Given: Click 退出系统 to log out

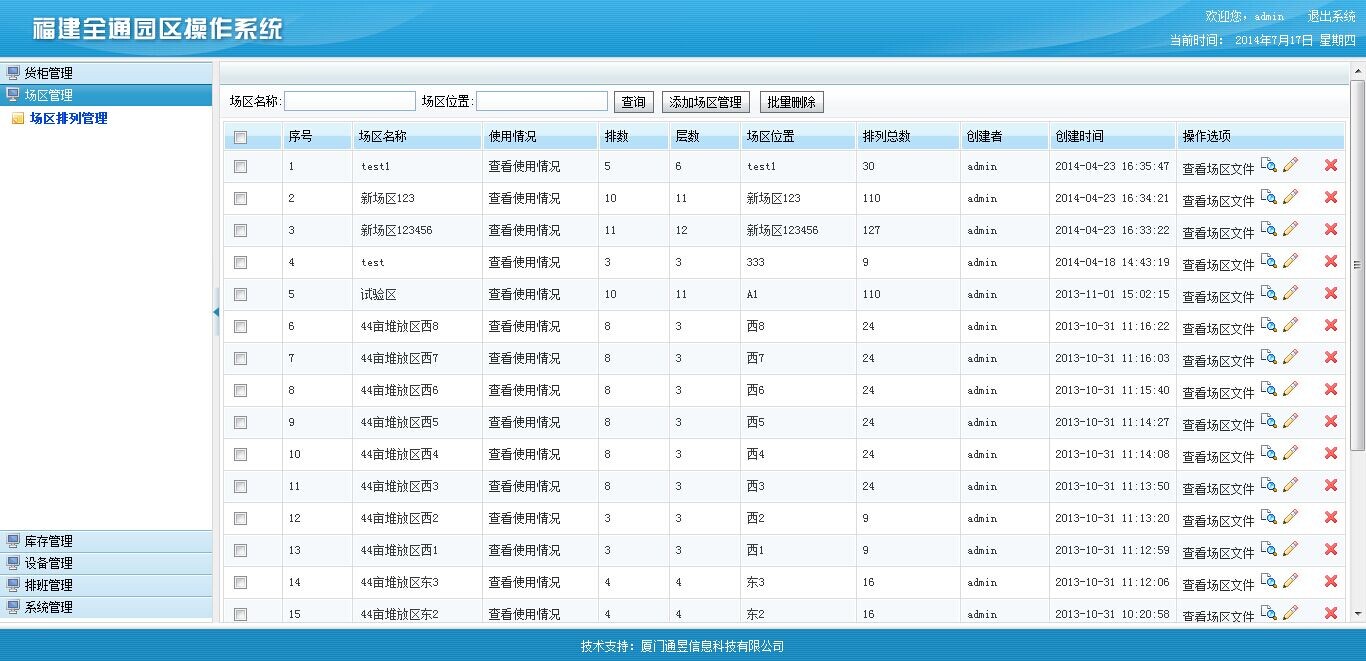Looking at the screenshot, I should pyautogui.click(x=1332, y=16).
